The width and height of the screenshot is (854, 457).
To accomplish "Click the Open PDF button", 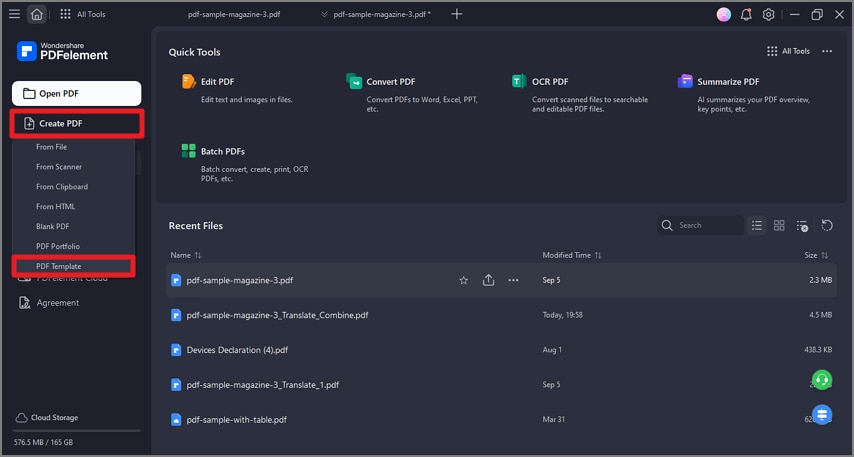I will coord(77,94).
